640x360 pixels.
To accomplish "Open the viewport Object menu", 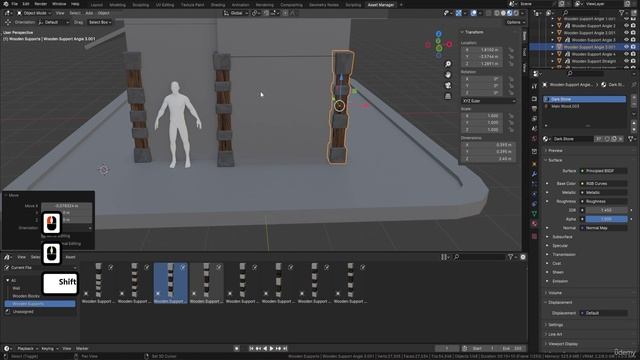I will [103, 13].
